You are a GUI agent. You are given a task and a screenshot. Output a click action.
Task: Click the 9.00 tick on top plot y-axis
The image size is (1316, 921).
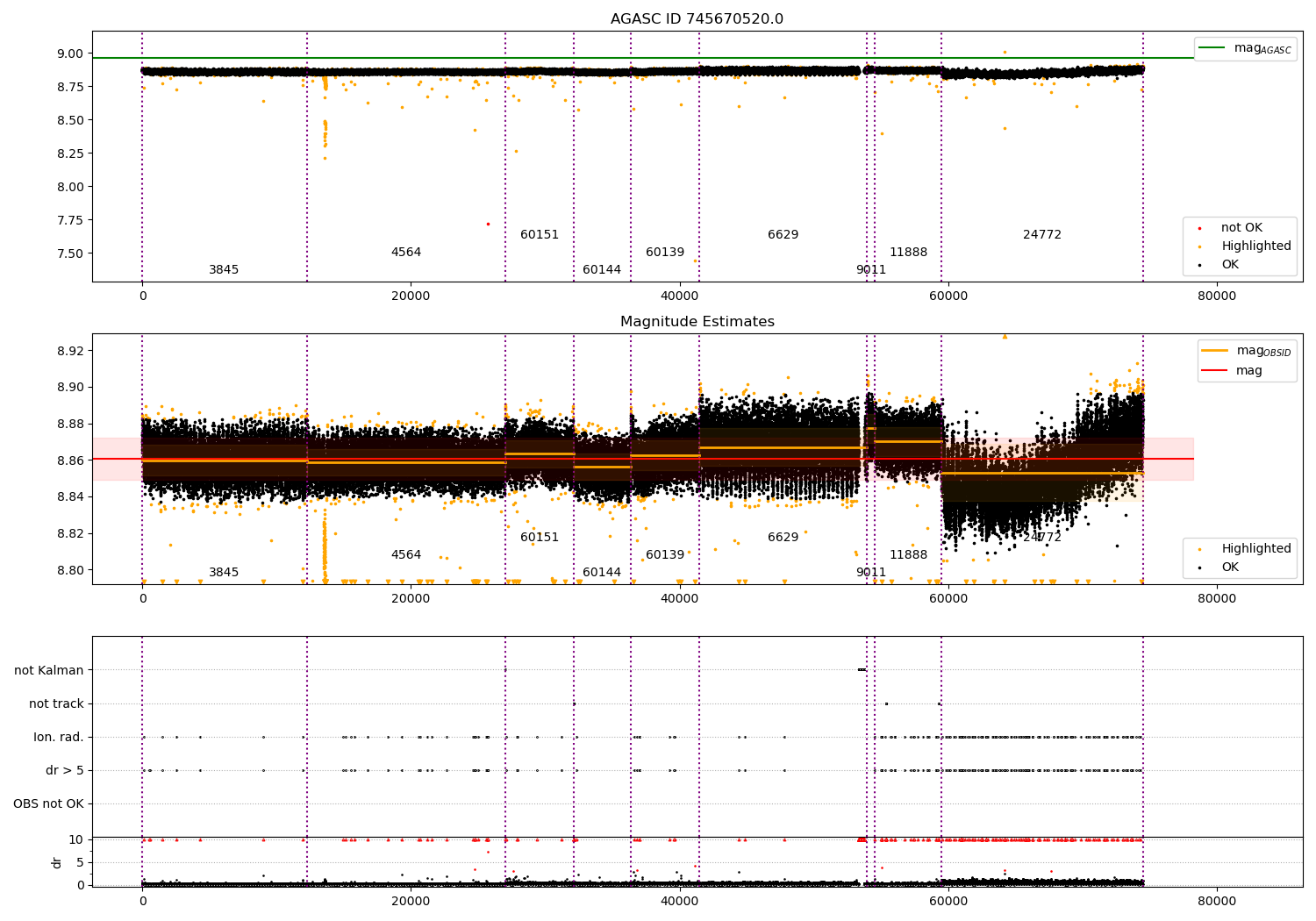pos(70,54)
